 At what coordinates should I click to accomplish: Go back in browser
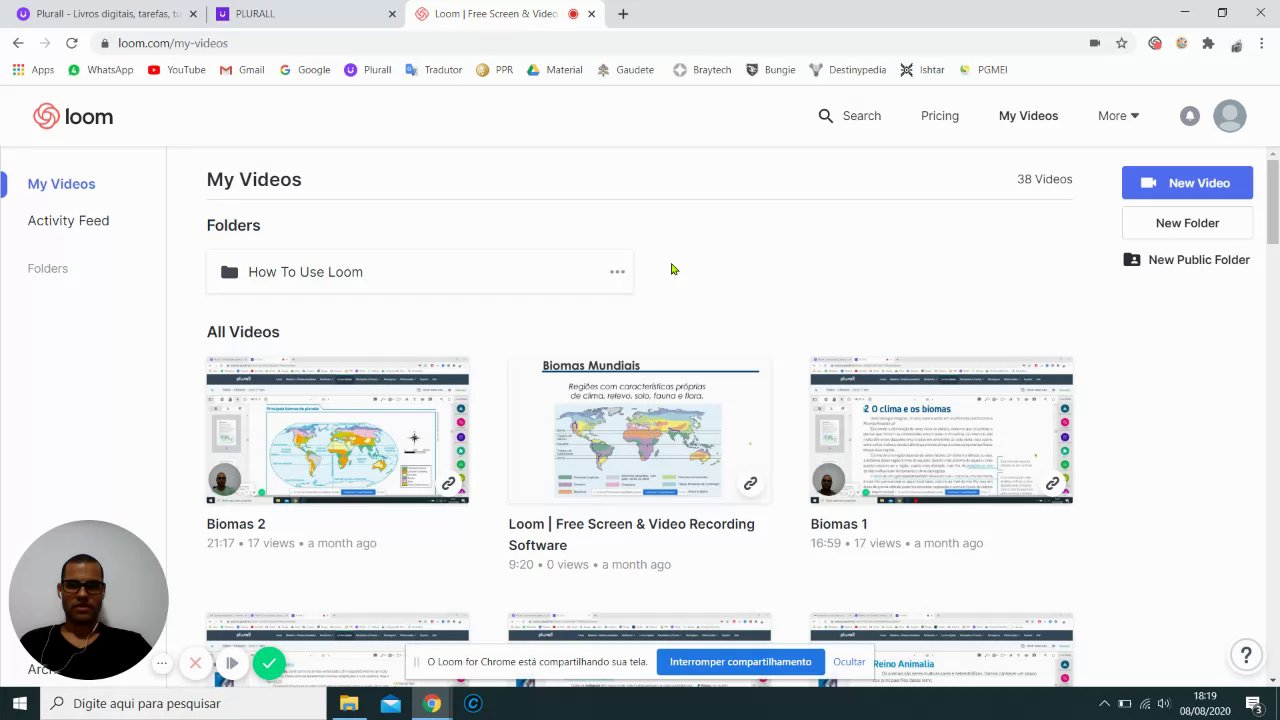point(18,43)
